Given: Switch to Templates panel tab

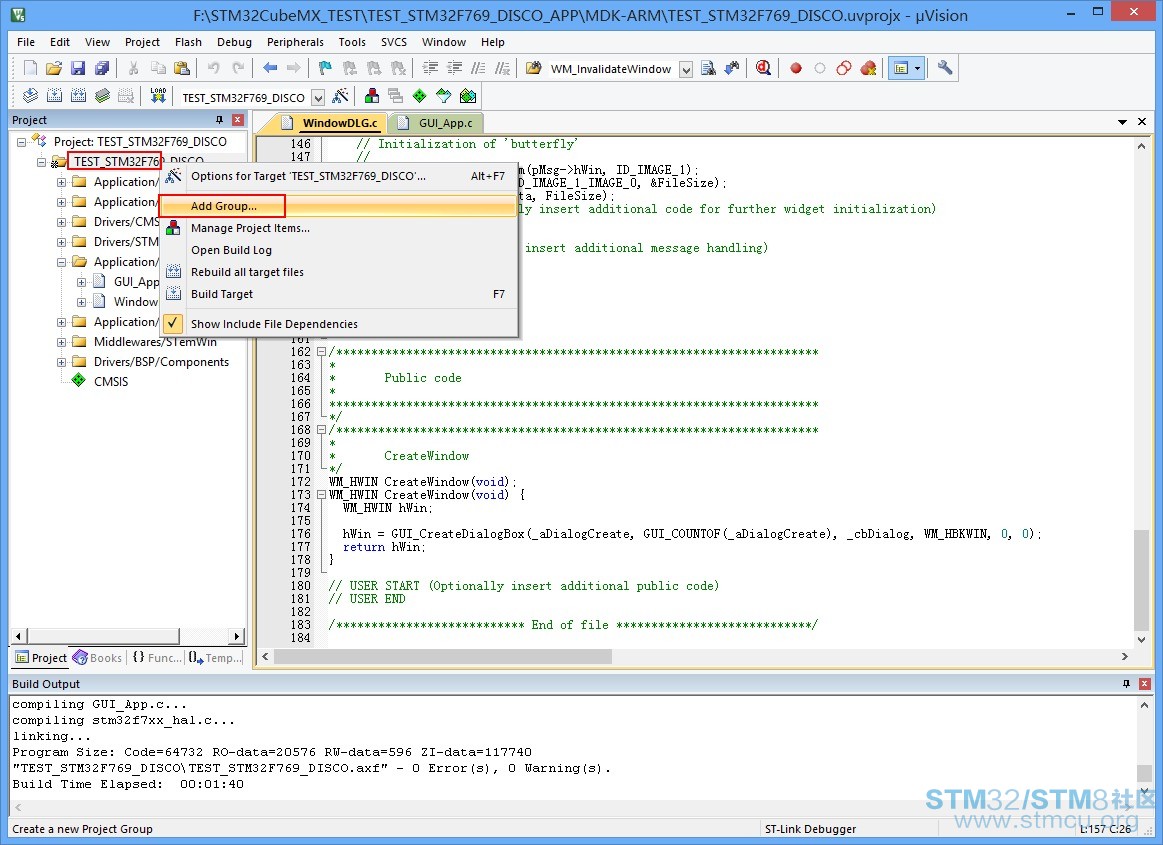Looking at the screenshot, I should coord(216,657).
